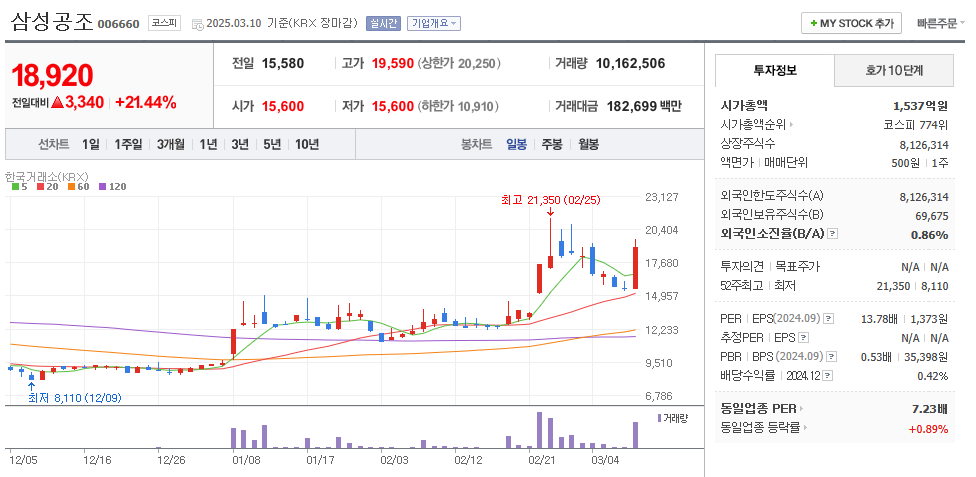Click the 실시간 badge button
Viewport: 976px width, 477px height.
click(x=383, y=24)
